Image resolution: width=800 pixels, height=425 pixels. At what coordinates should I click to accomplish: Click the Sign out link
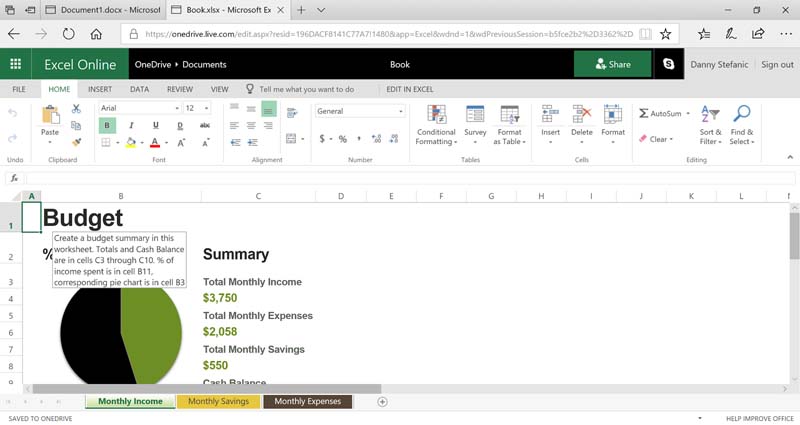click(777, 64)
